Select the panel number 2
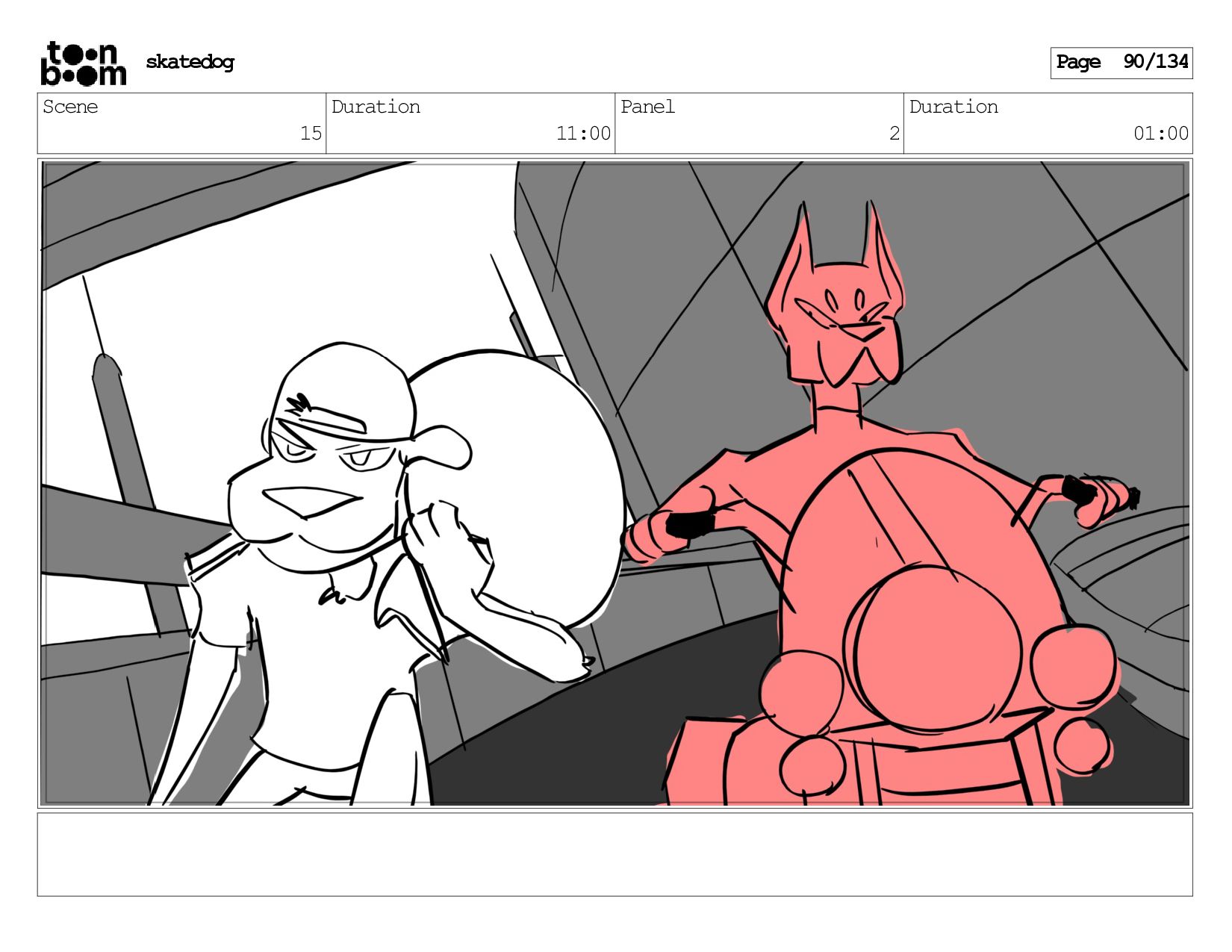This screenshot has width=1232, height=952. (x=895, y=134)
